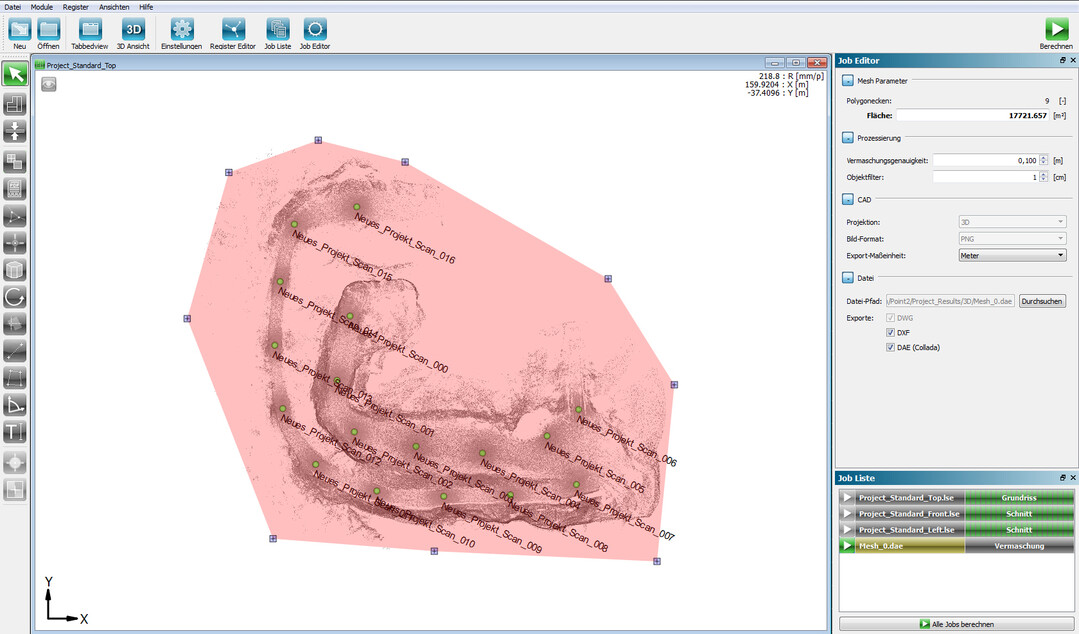Click Vermaschungsgenauigkeit spinner arrows
1079x634 pixels.
(x=1044, y=160)
